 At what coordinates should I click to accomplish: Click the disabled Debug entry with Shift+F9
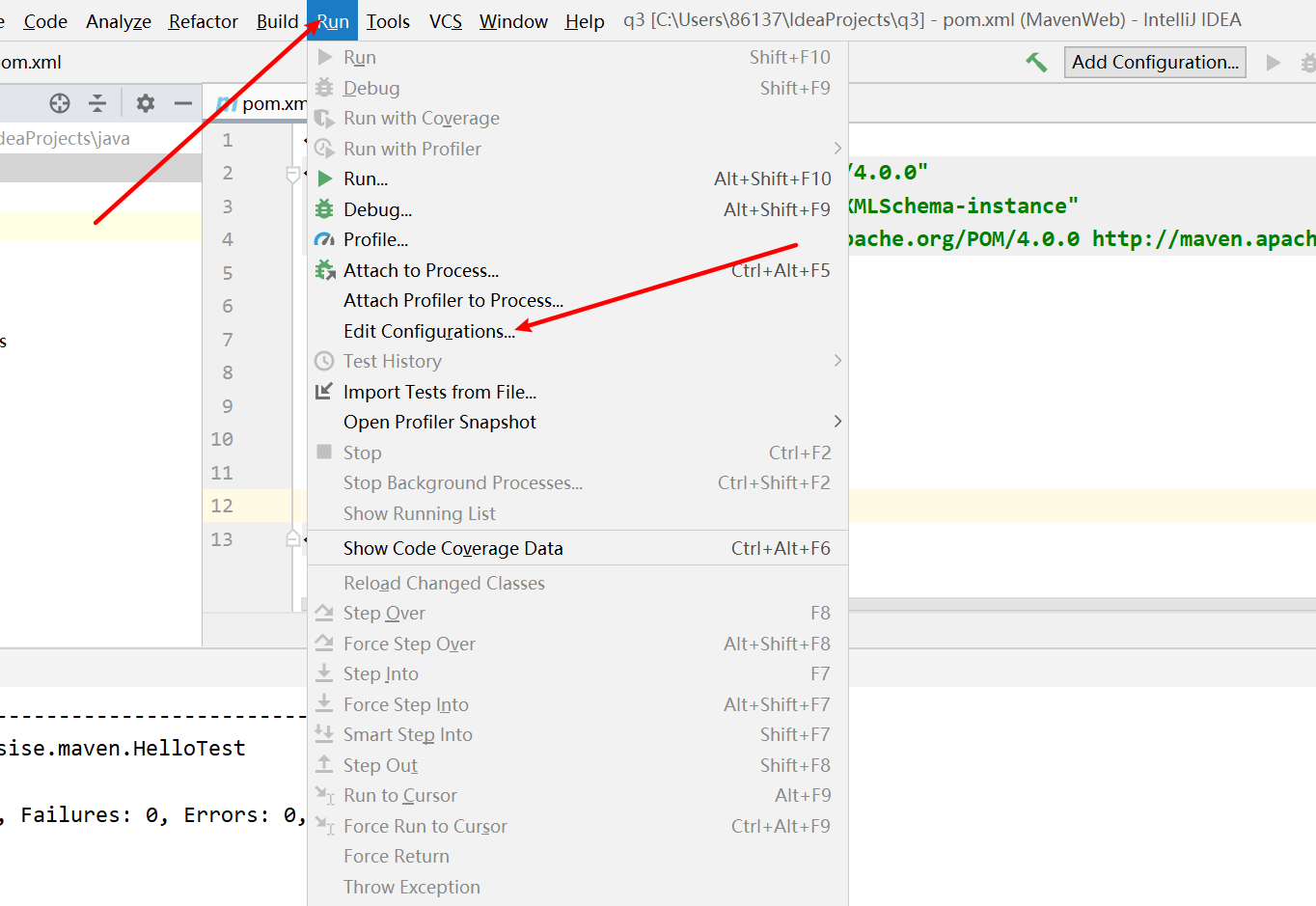point(578,88)
